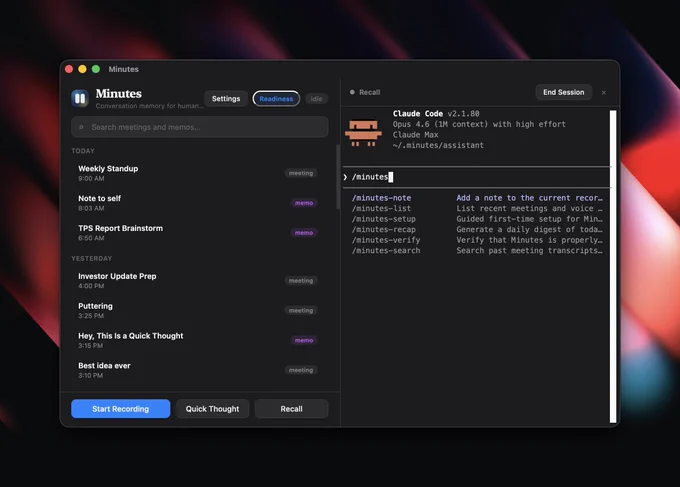680x487 pixels.
Task: Click the idle status badge
Action: [x=316, y=99]
